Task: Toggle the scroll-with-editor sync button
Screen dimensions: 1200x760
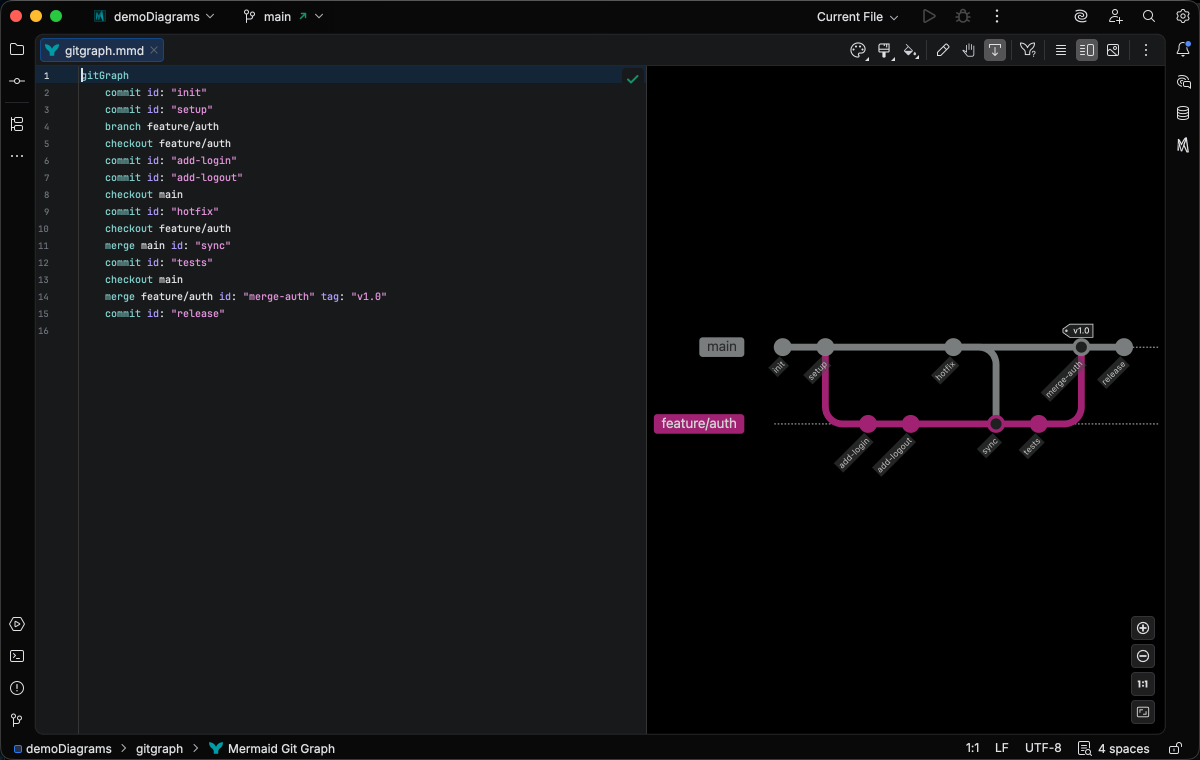Action: tap(995, 50)
